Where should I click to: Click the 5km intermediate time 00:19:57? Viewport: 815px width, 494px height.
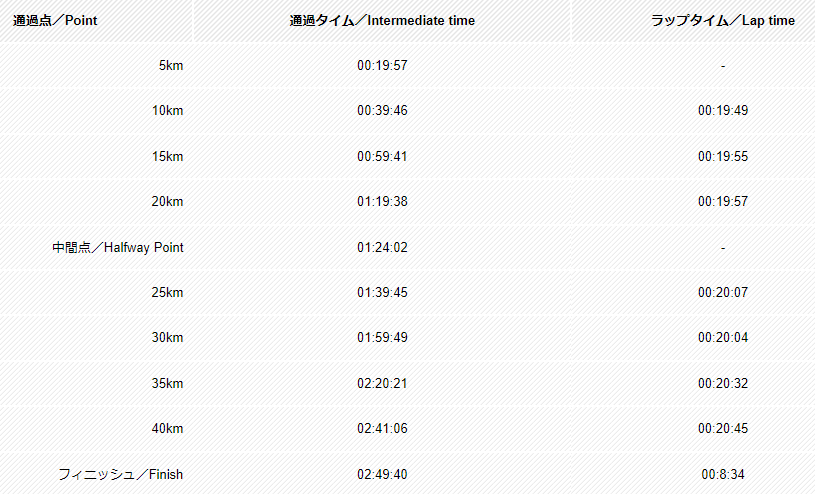tap(382, 66)
